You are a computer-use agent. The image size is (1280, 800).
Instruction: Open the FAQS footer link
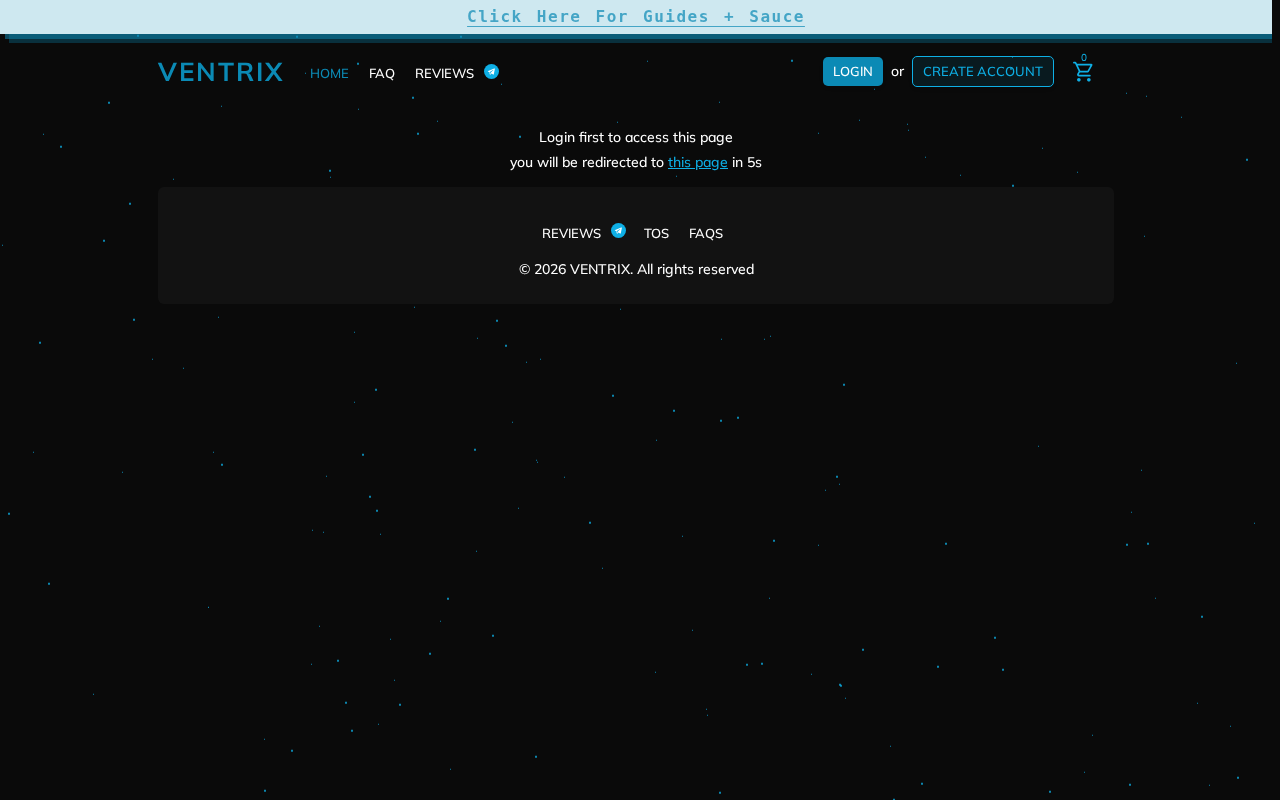(706, 233)
